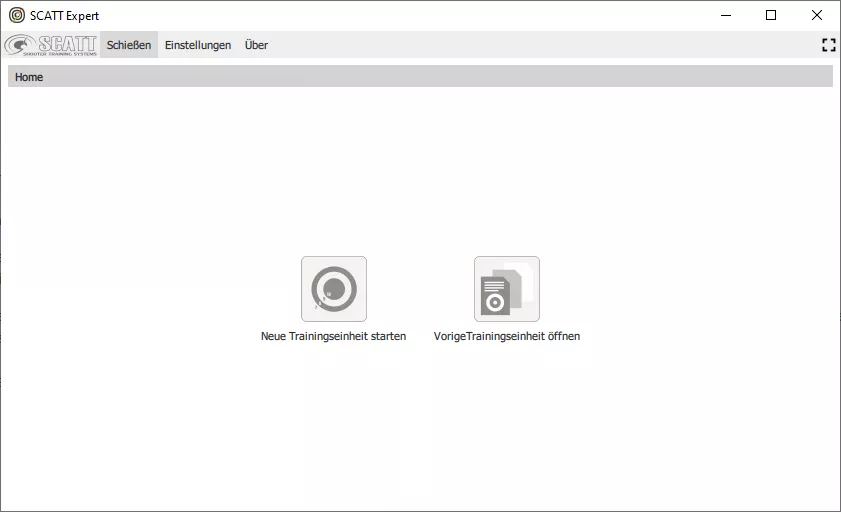Click the target icon to start new training
Image resolution: width=841 pixels, height=512 pixels.
point(333,289)
